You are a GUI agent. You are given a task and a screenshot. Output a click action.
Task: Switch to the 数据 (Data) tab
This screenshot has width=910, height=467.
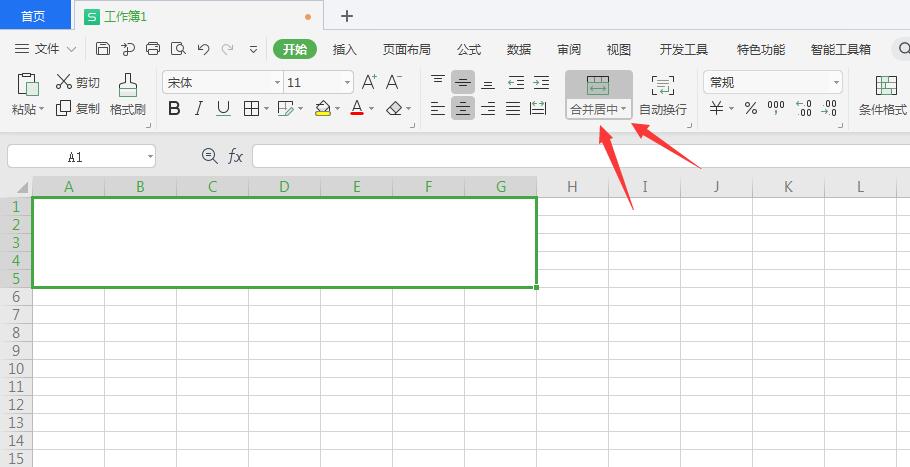[x=519, y=49]
